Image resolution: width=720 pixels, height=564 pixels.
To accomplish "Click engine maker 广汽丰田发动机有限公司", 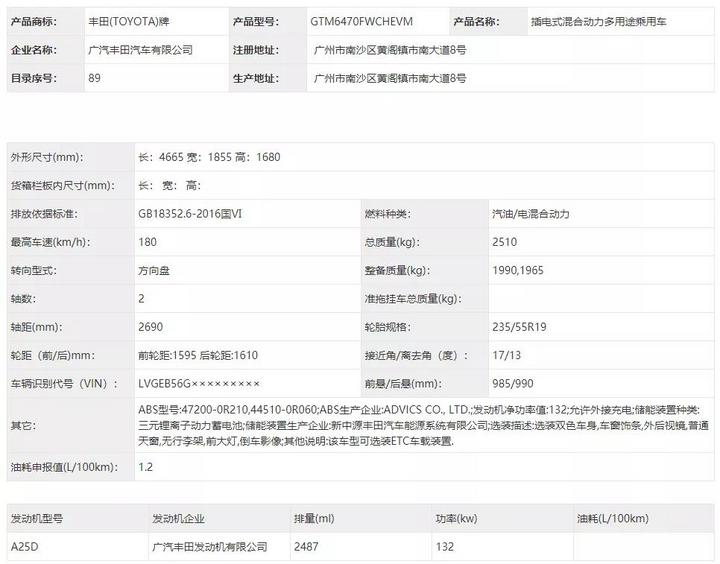I will (x=210, y=547).
